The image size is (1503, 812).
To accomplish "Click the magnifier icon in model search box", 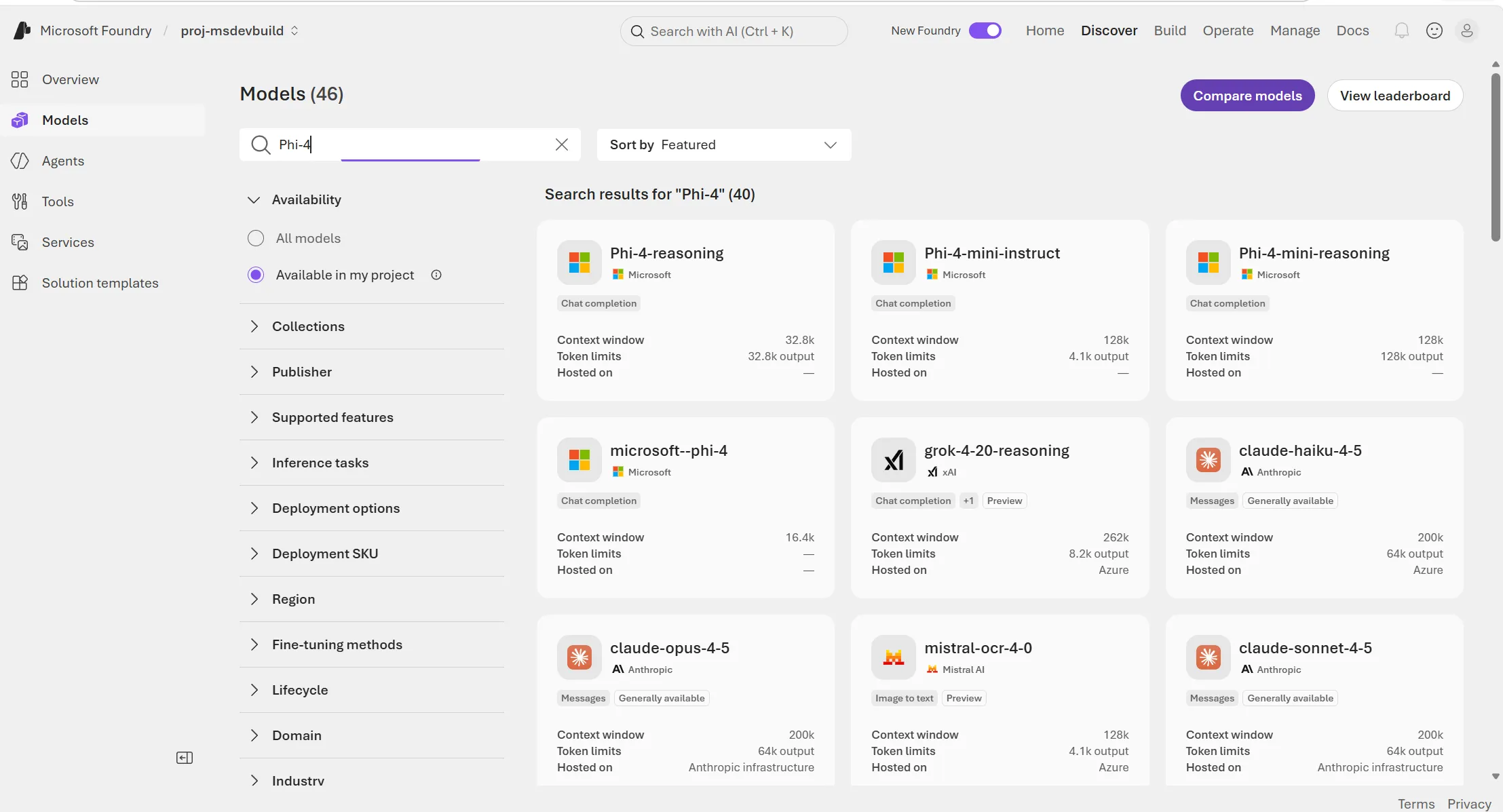I will [261, 144].
